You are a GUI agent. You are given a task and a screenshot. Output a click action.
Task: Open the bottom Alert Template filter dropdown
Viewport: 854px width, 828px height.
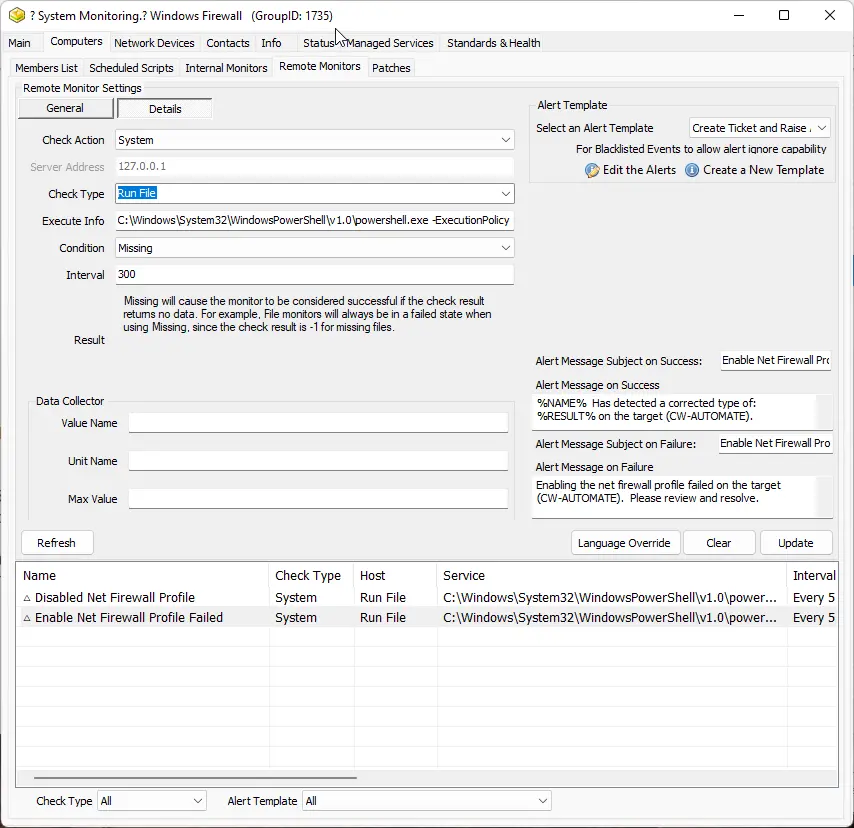[542, 801]
